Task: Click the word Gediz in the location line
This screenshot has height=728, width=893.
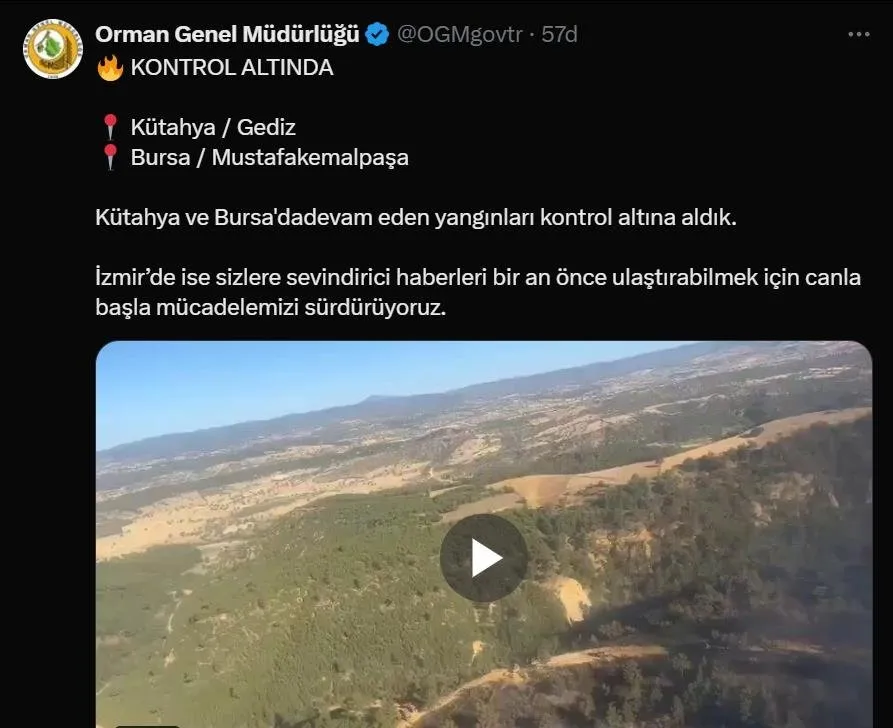Action: (266, 127)
